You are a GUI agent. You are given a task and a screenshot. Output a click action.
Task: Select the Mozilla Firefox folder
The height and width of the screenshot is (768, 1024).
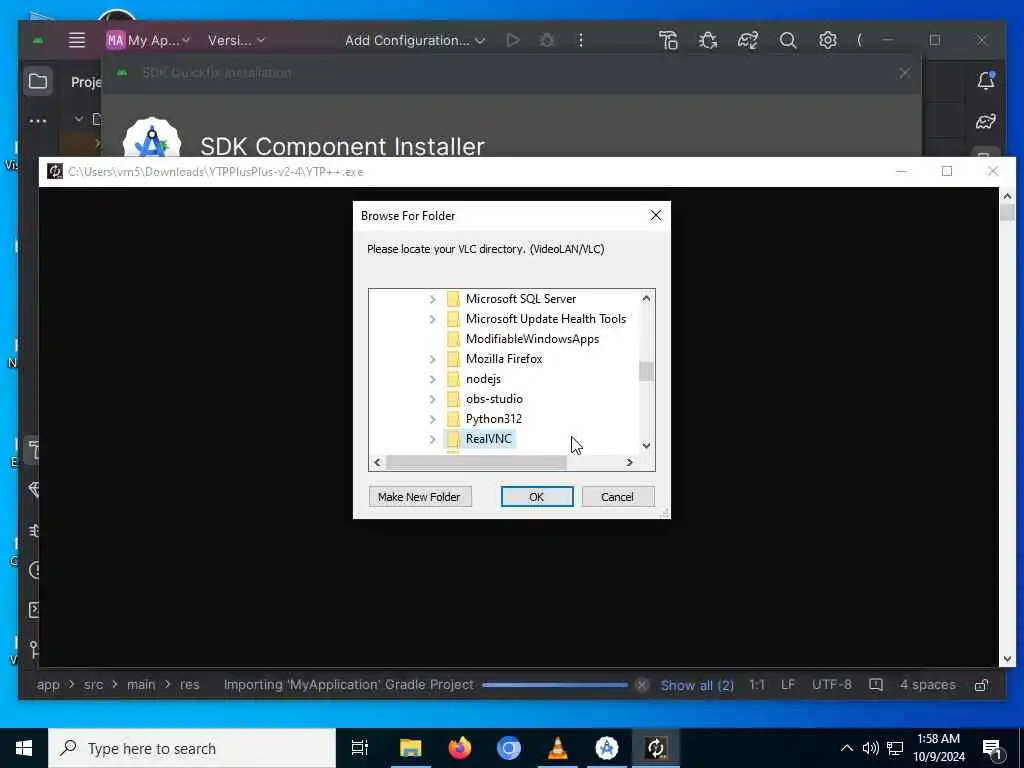point(504,359)
